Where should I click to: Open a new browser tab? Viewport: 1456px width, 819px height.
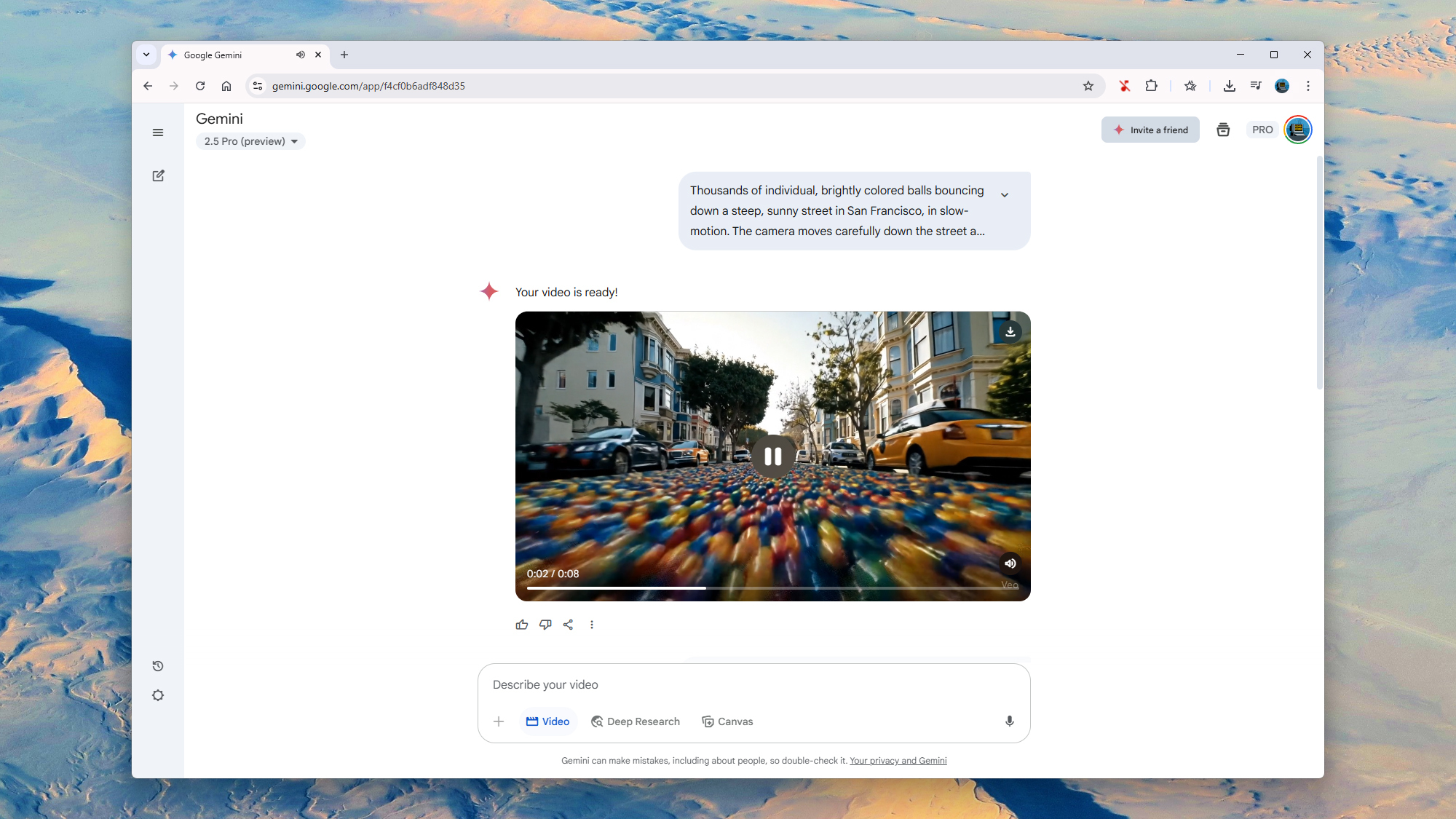tap(344, 55)
